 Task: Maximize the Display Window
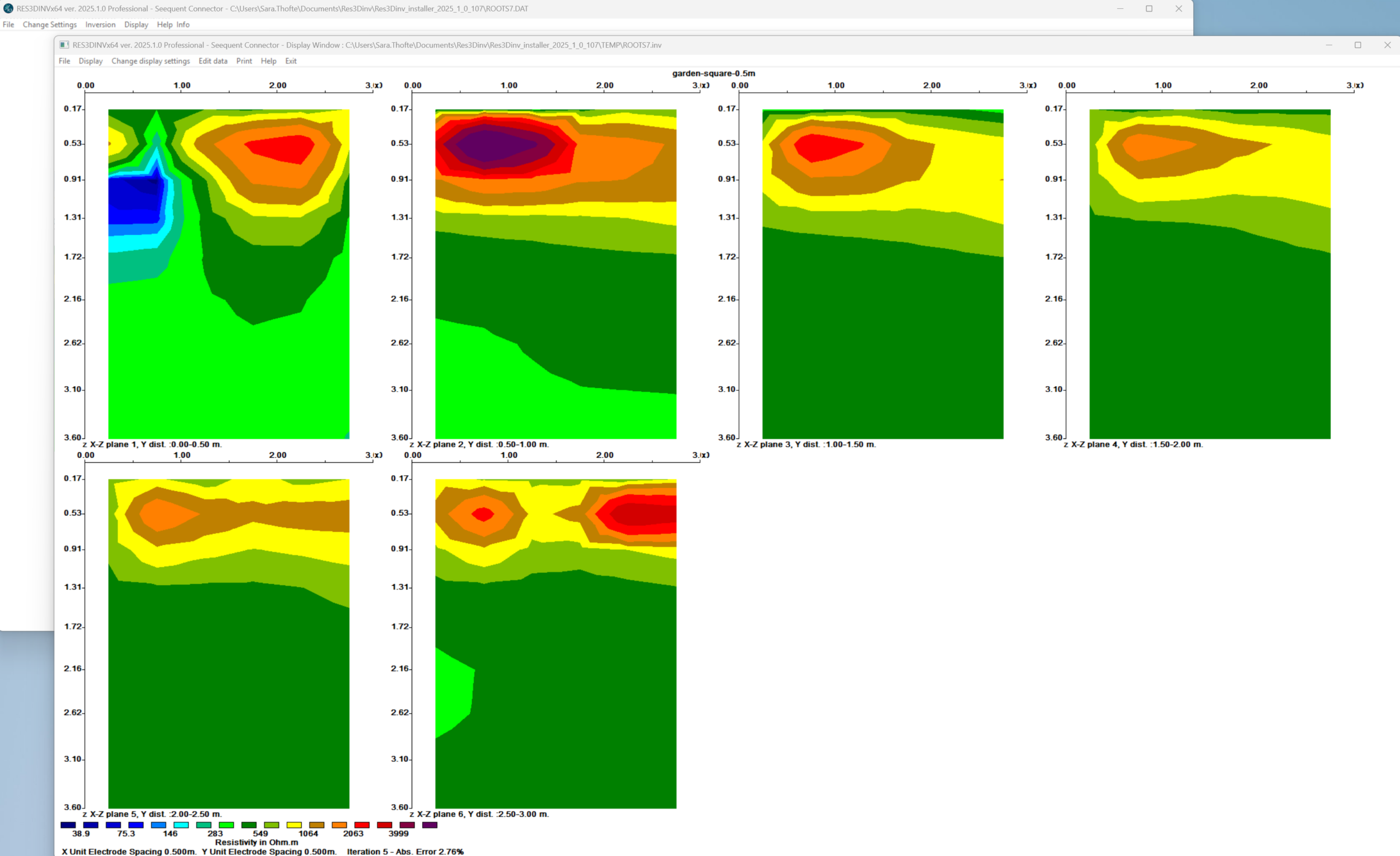[1358, 45]
